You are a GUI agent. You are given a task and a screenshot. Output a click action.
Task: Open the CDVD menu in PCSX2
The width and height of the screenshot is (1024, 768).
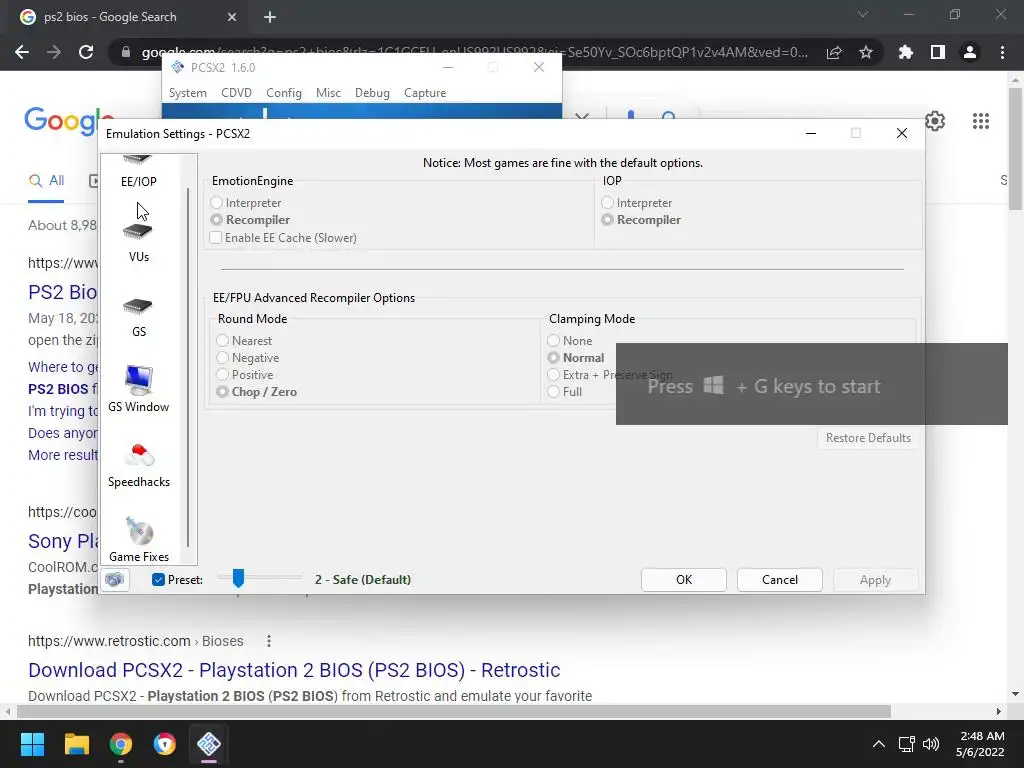[x=236, y=93]
